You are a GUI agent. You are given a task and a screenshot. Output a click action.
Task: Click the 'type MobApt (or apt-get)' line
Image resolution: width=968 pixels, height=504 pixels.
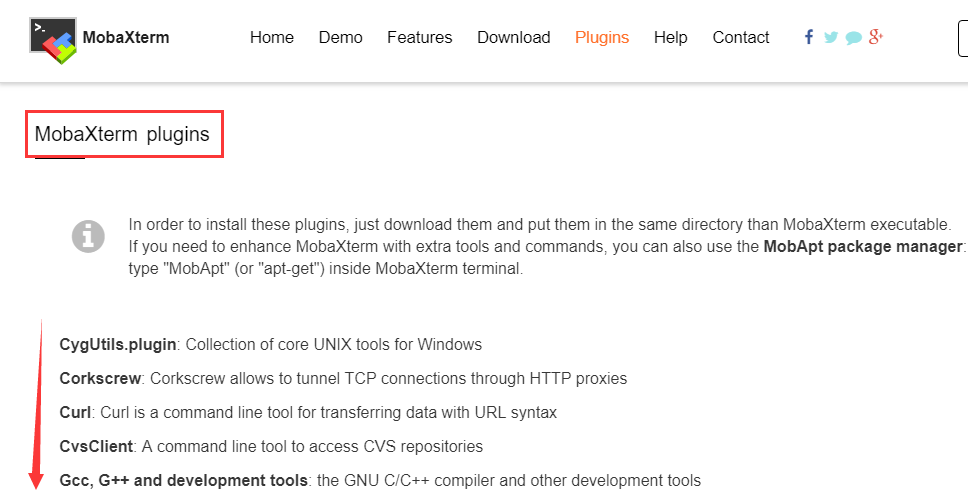[x=325, y=269]
